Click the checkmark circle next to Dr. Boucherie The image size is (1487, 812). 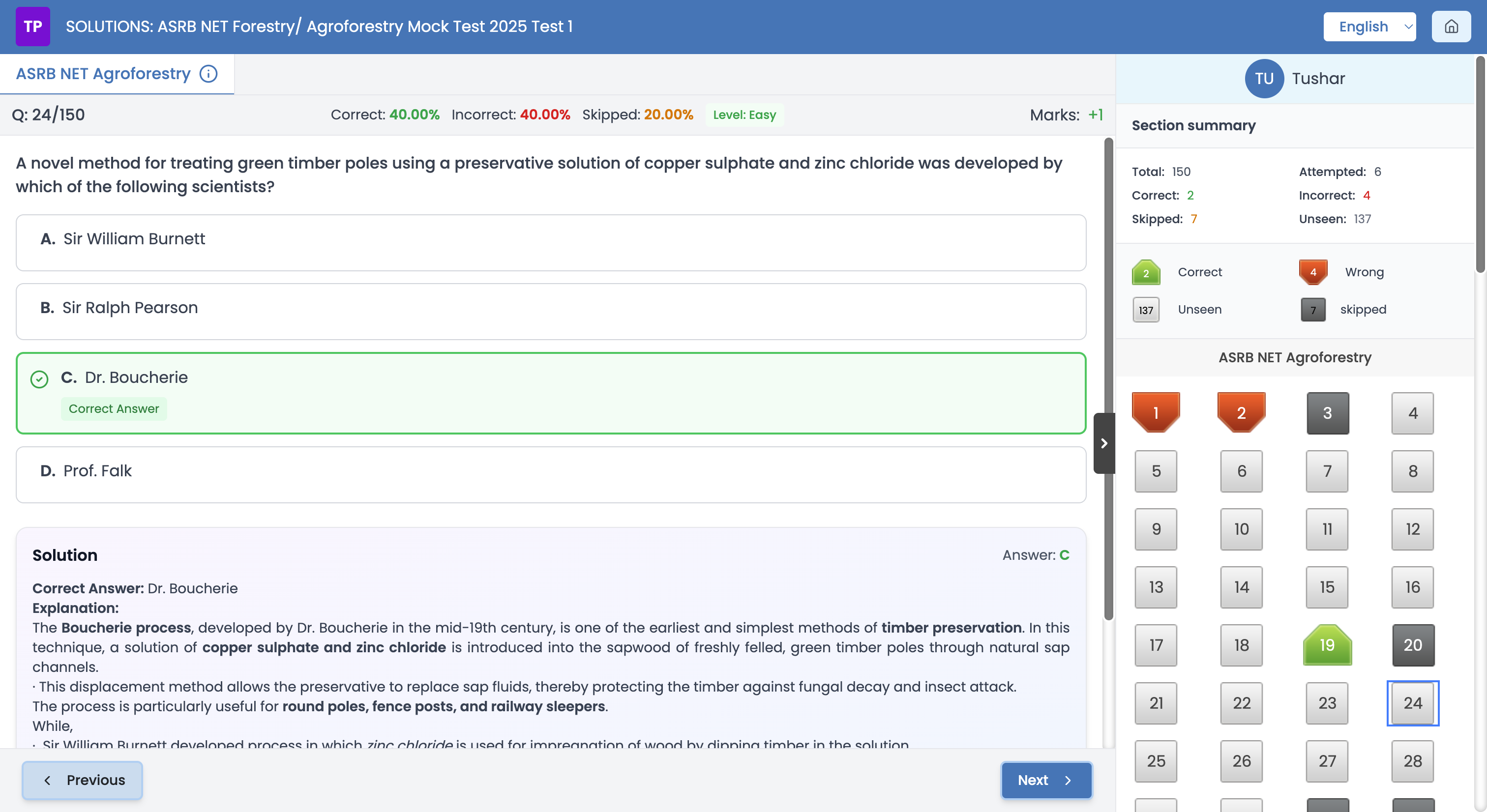tap(39, 379)
